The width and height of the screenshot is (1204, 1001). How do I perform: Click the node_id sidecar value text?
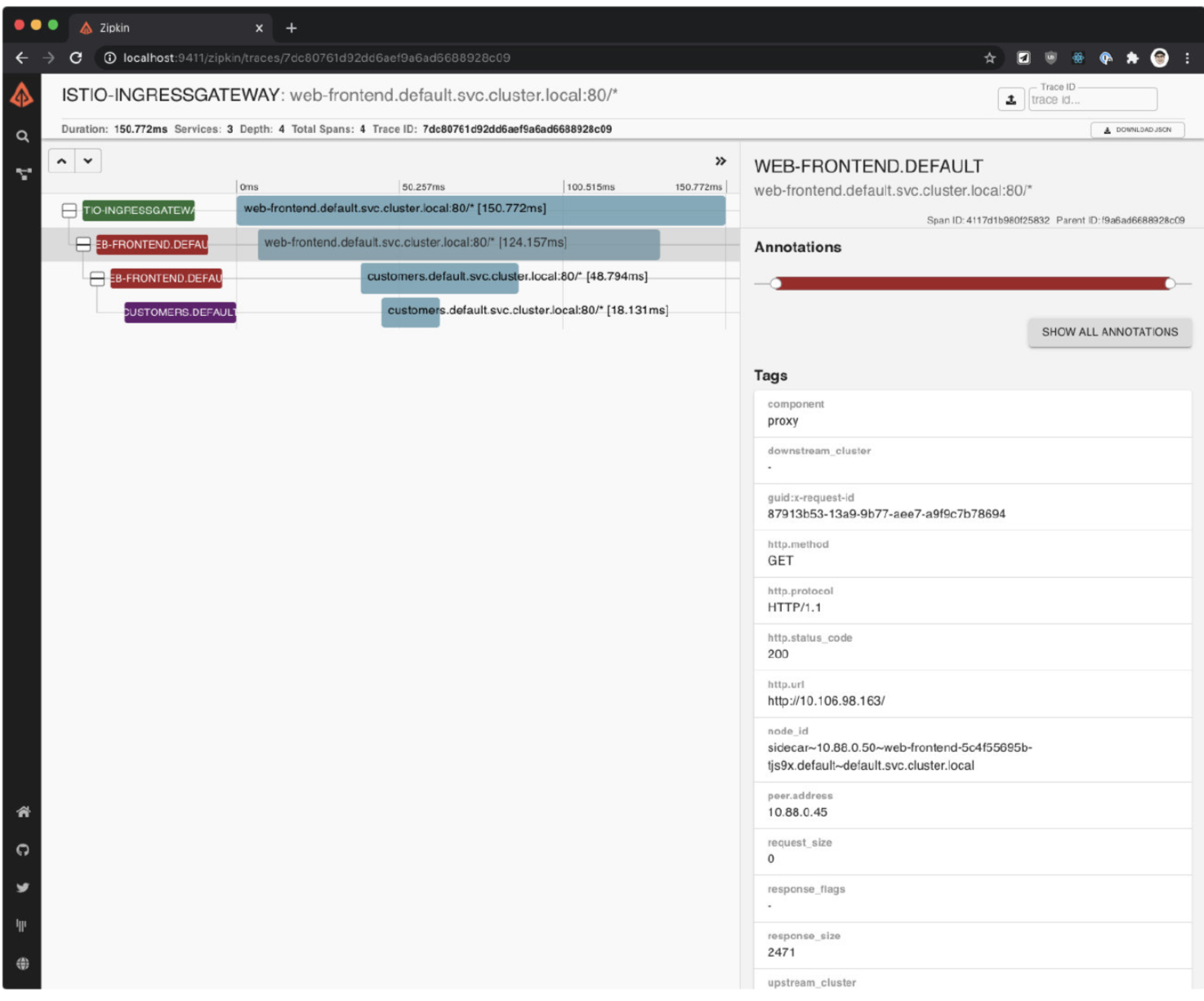[899, 757]
